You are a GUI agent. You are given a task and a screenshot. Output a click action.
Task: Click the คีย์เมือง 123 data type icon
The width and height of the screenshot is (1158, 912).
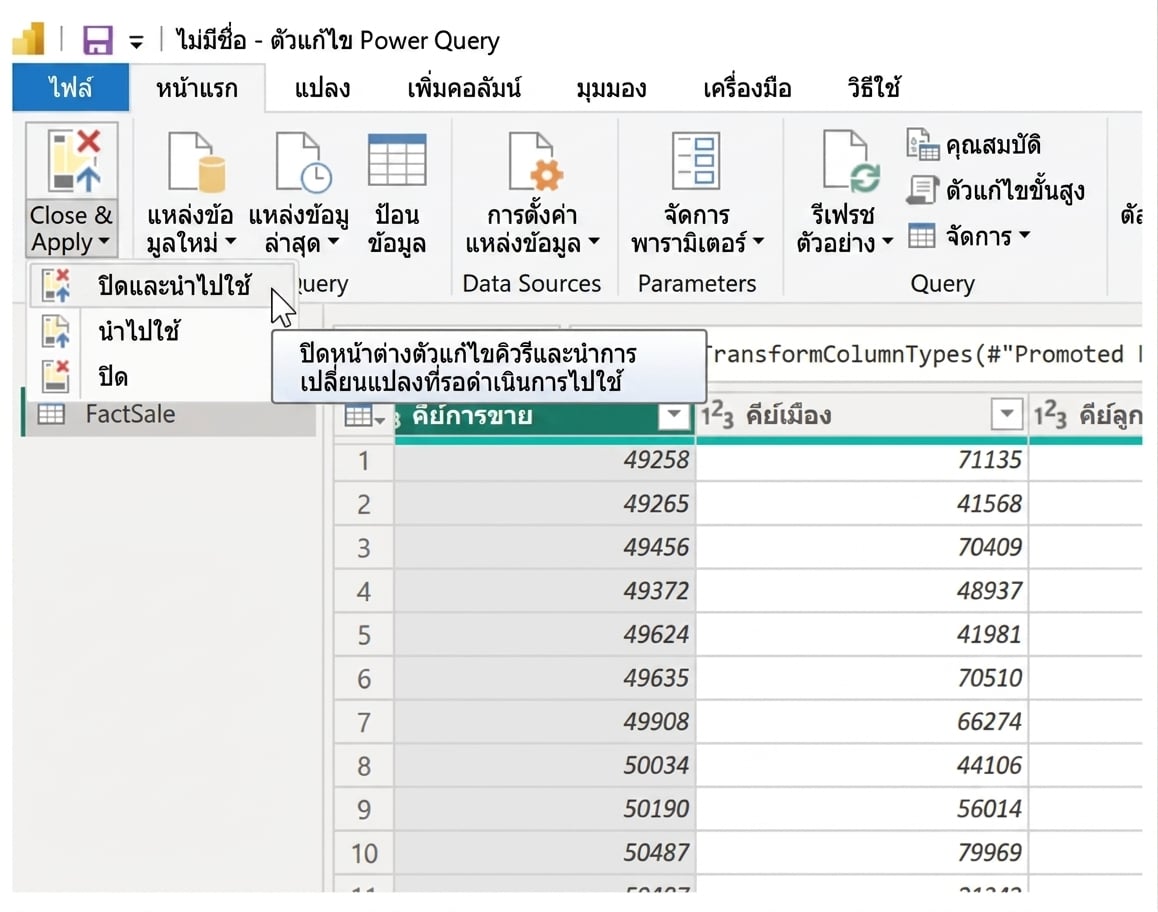[x=717, y=416]
